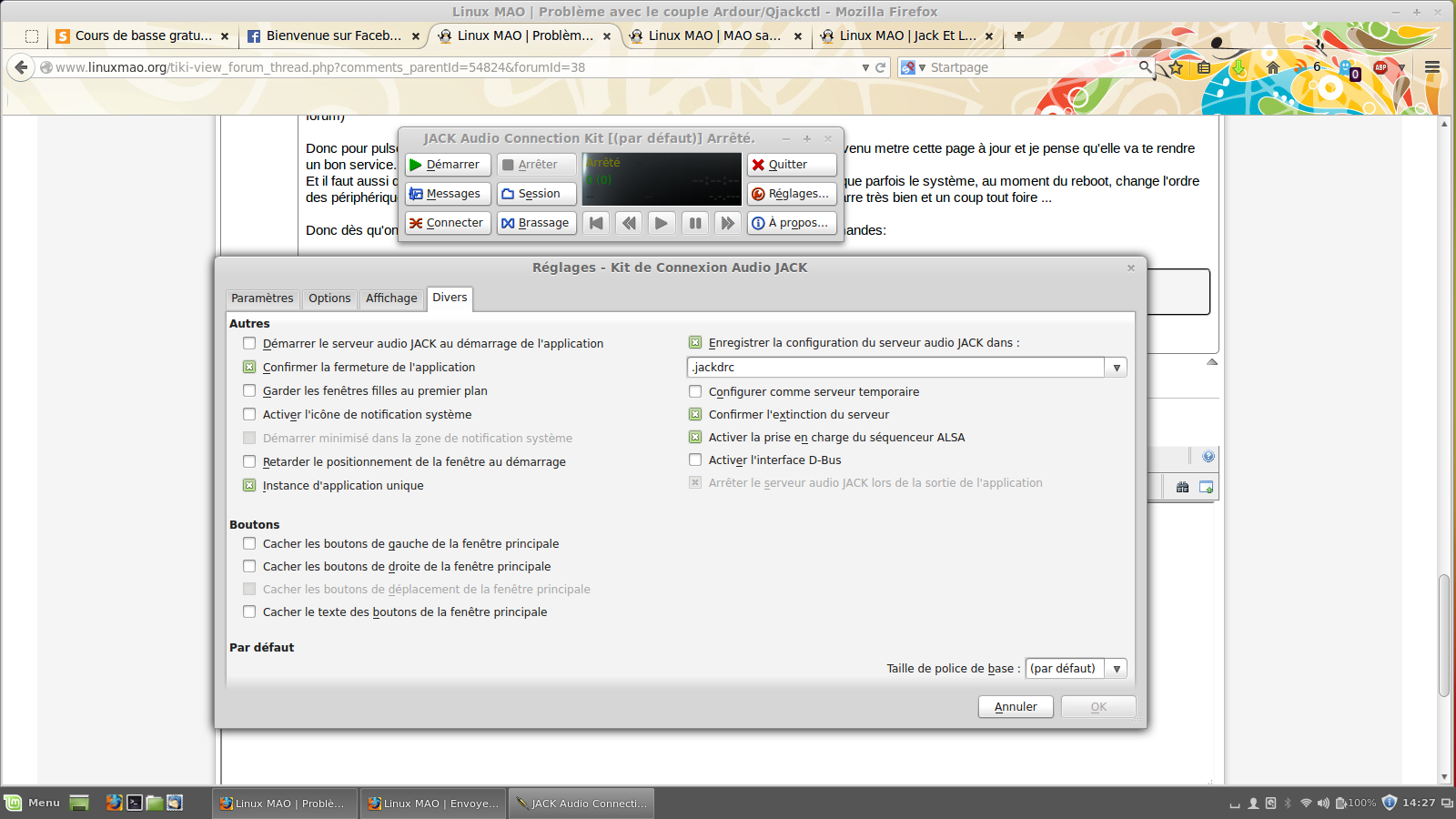
Task: Click the Wi-Fi network tray icon
Action: pyautogui.click(x=1306, y=803)
